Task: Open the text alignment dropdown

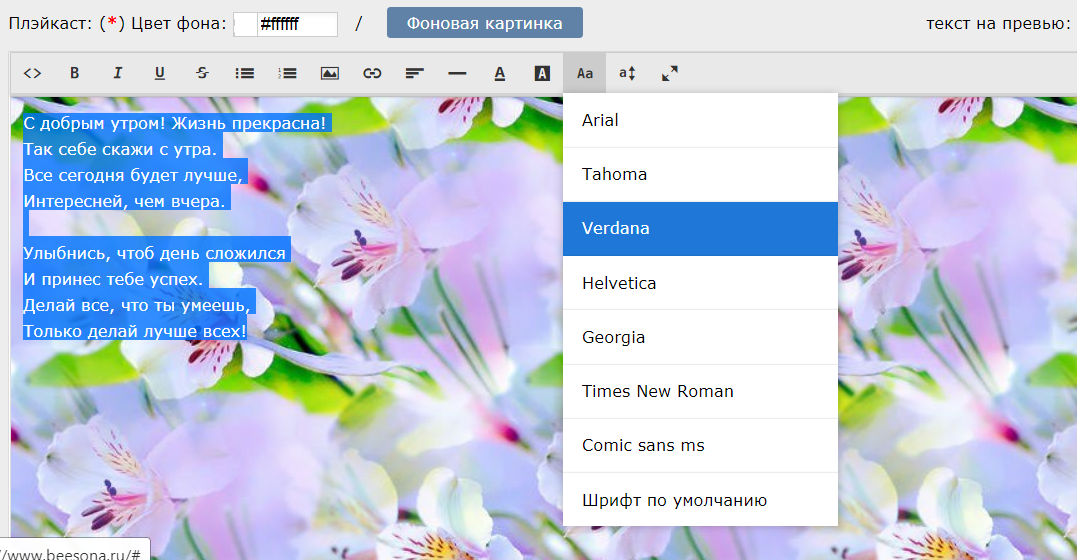Action: point(414,73)
